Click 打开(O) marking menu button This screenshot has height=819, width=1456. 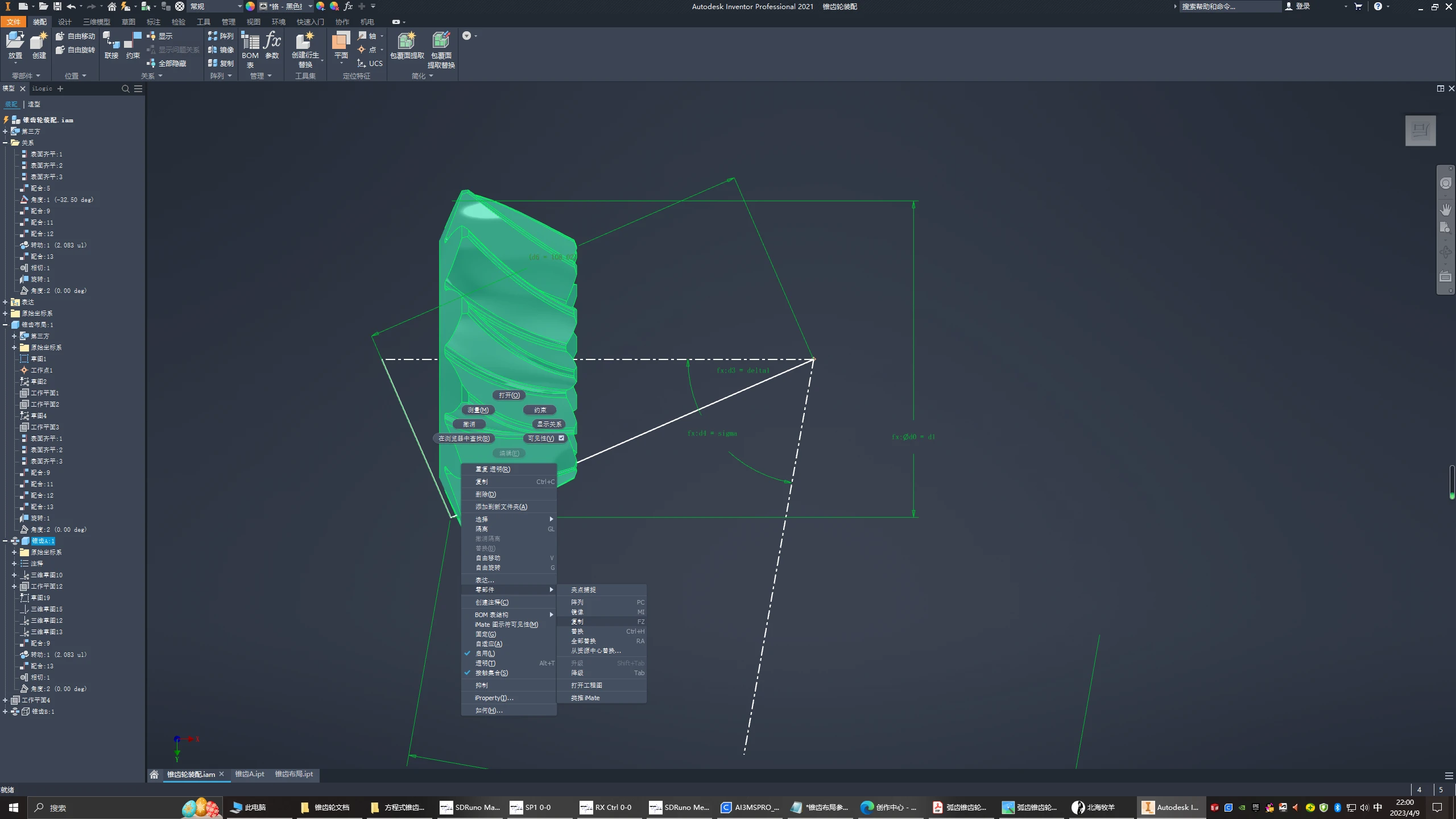[x=509, y=395]
